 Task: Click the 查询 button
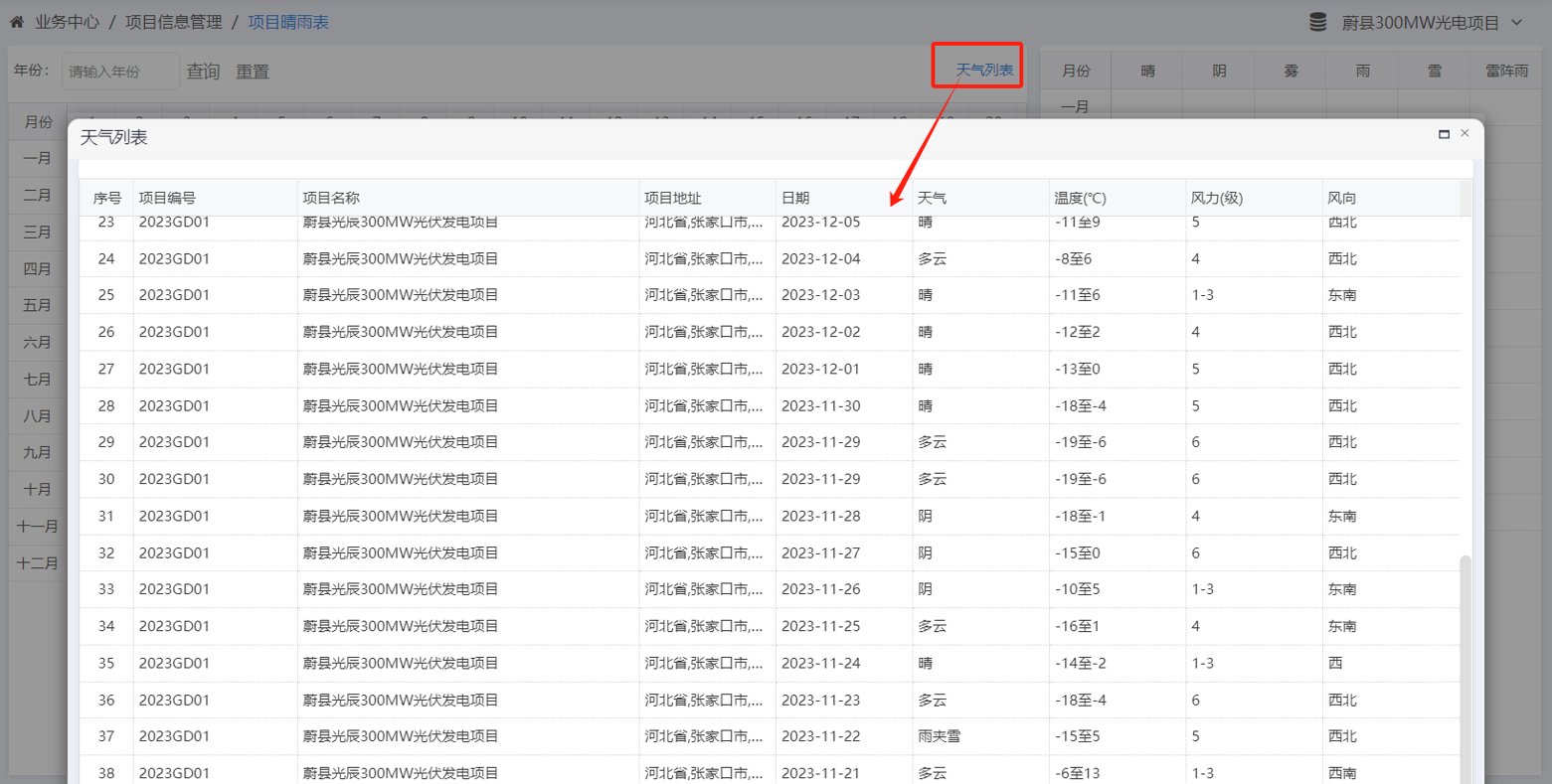[x=203, y=72]
